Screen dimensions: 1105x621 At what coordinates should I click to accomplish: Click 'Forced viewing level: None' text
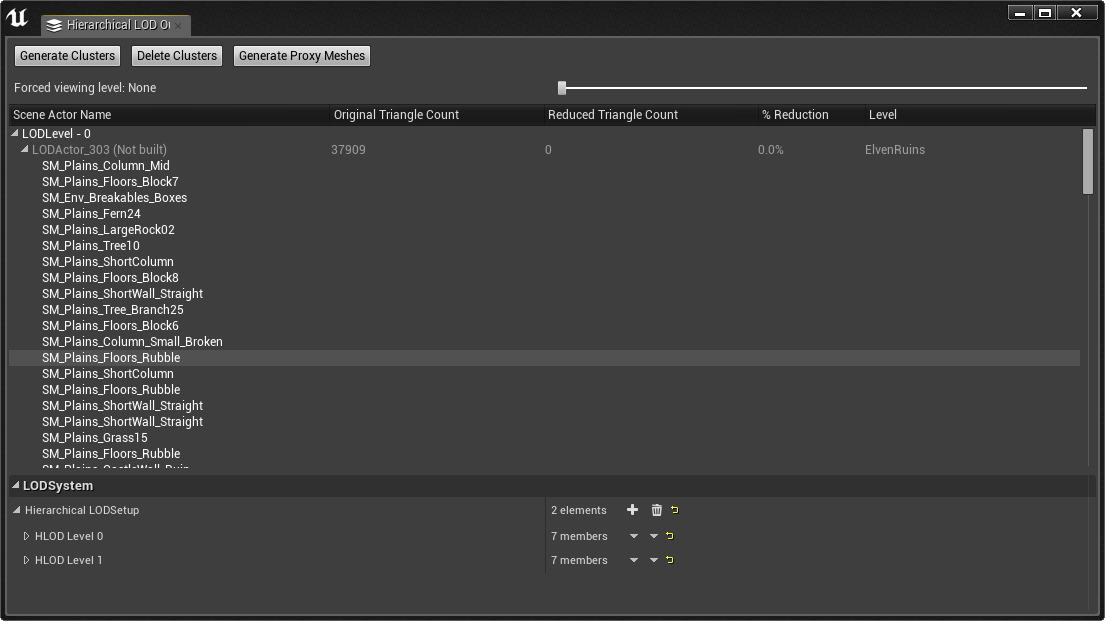(x=85, y=87)
